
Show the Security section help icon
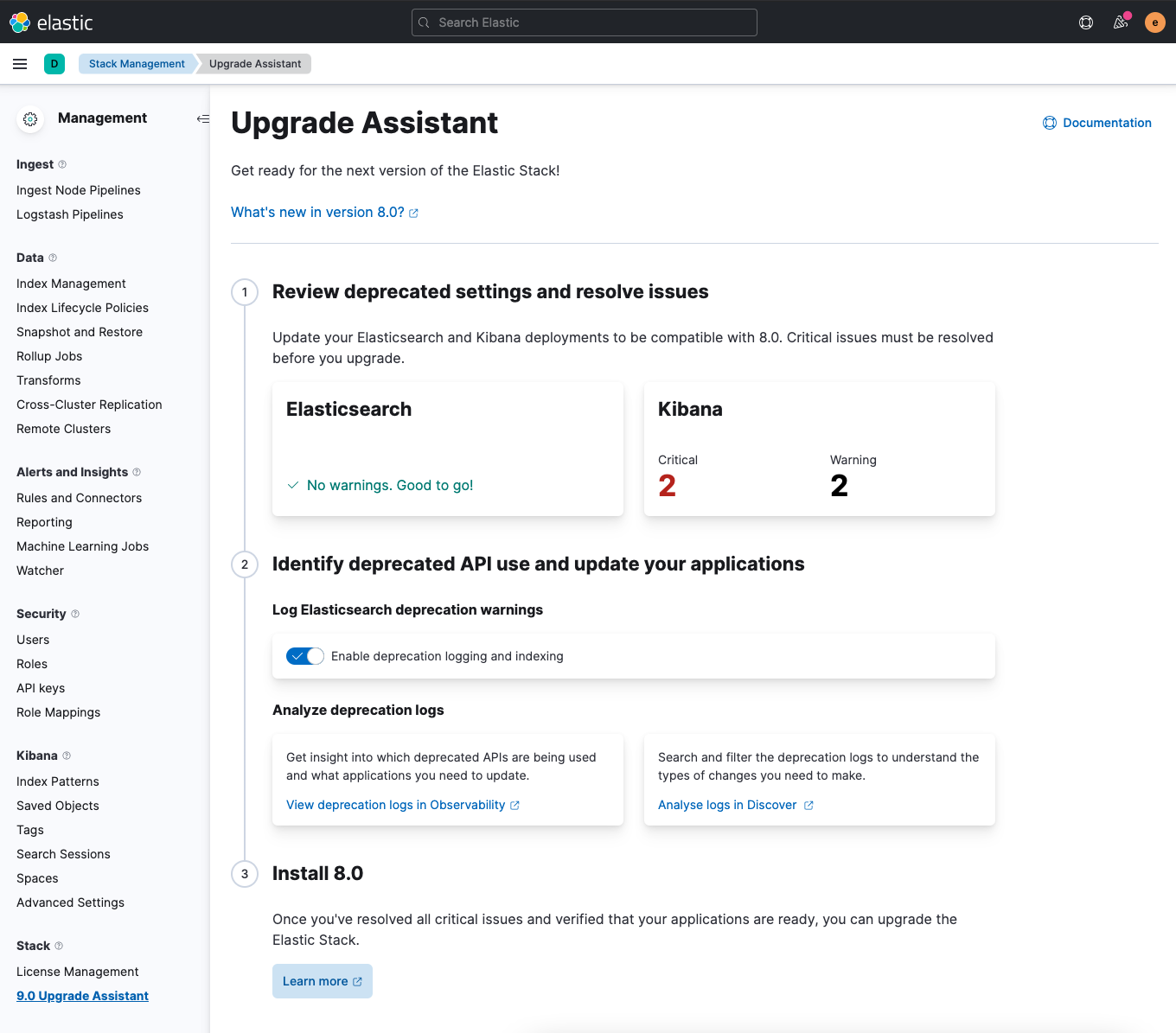pyautogui.click(x=75, y=614)
